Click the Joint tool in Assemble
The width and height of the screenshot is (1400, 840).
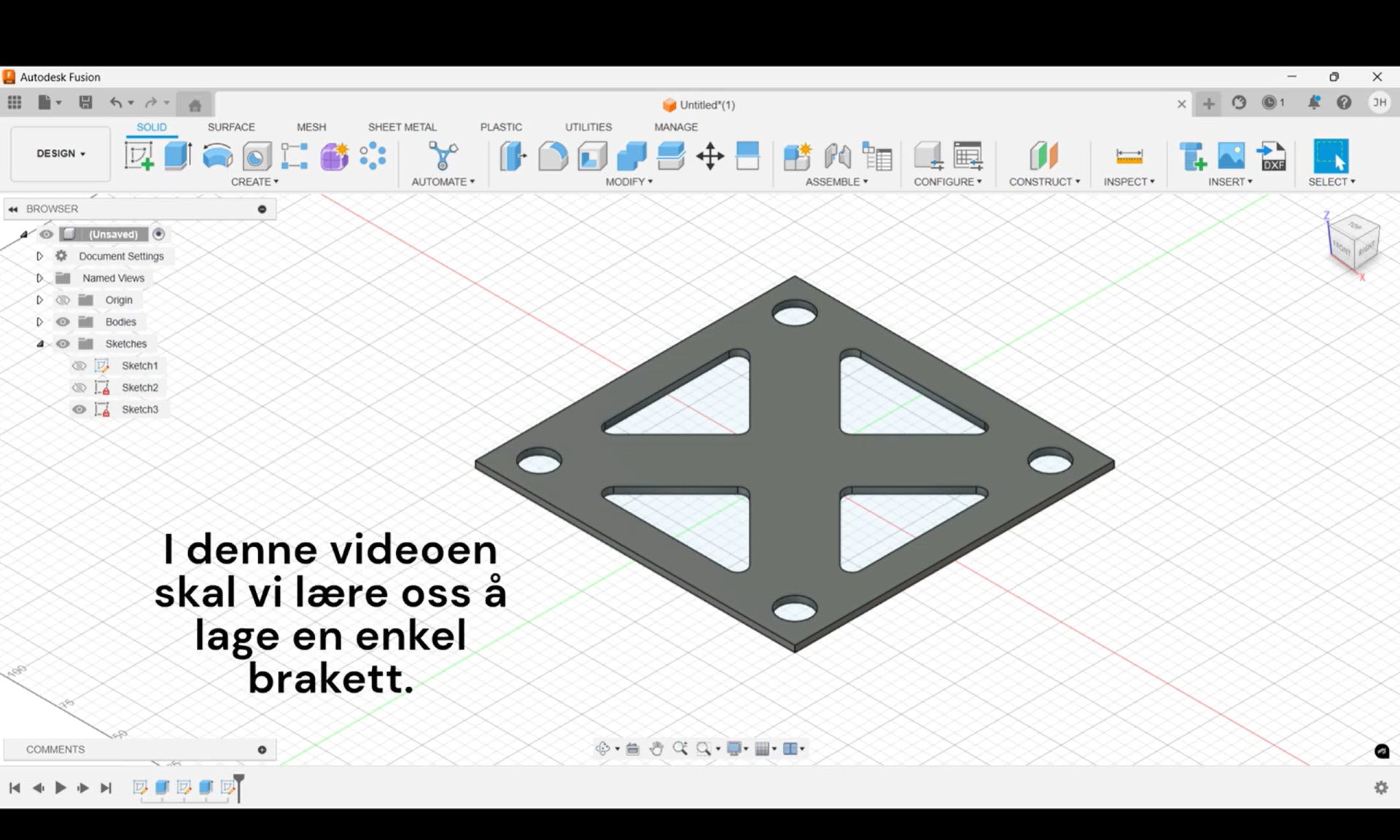[x=837, y=156]
